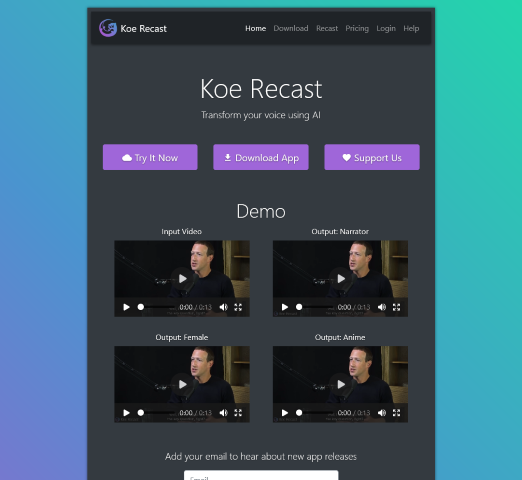The height and width of the screenshot is (480, 522).
Task: Start Female video from its control bar
Action: 126,413
